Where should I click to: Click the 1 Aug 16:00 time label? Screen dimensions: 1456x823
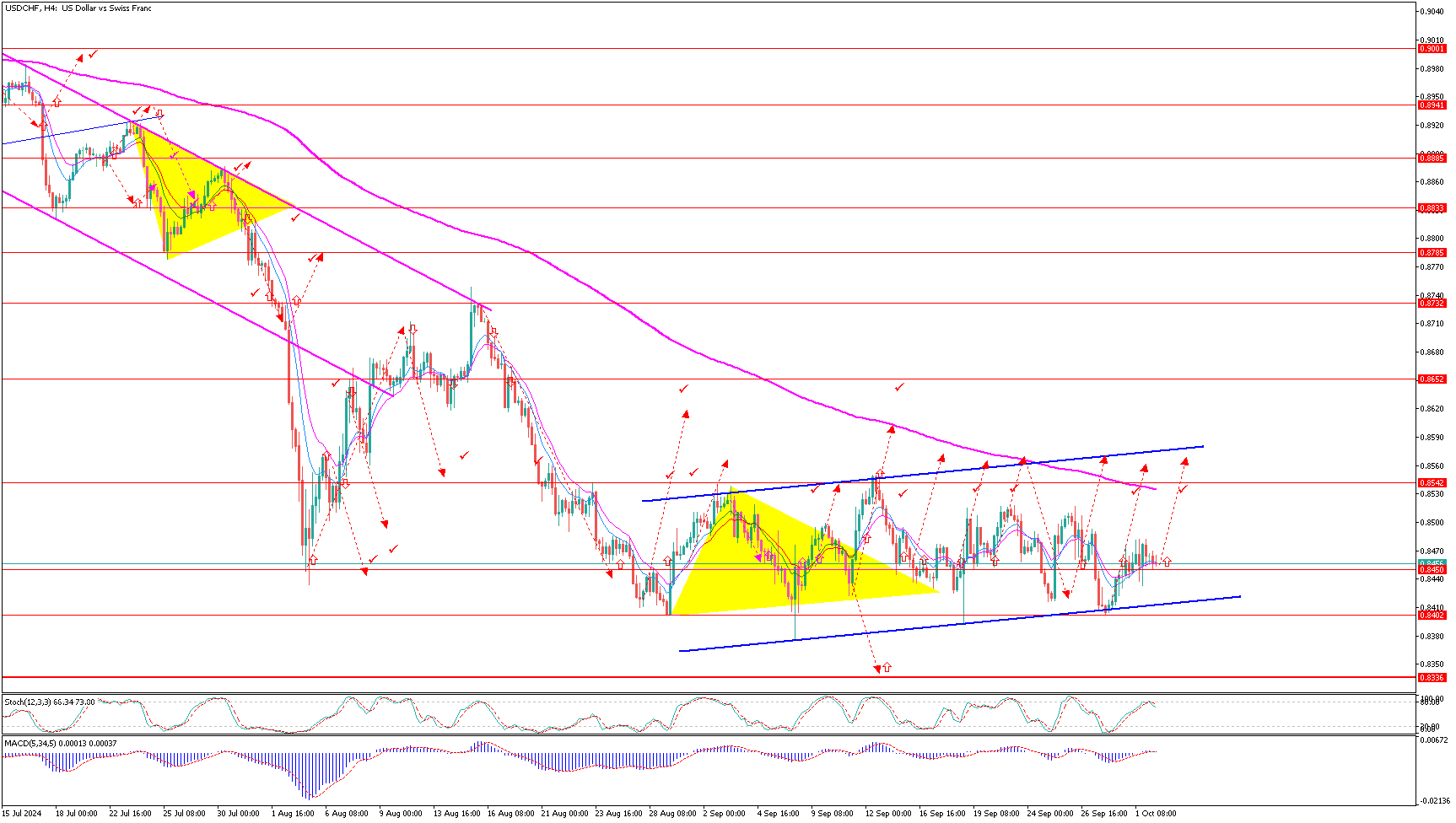293,814
